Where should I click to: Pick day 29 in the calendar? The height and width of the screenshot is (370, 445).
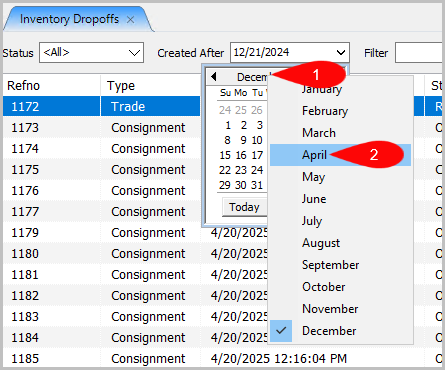pos(225,185)
